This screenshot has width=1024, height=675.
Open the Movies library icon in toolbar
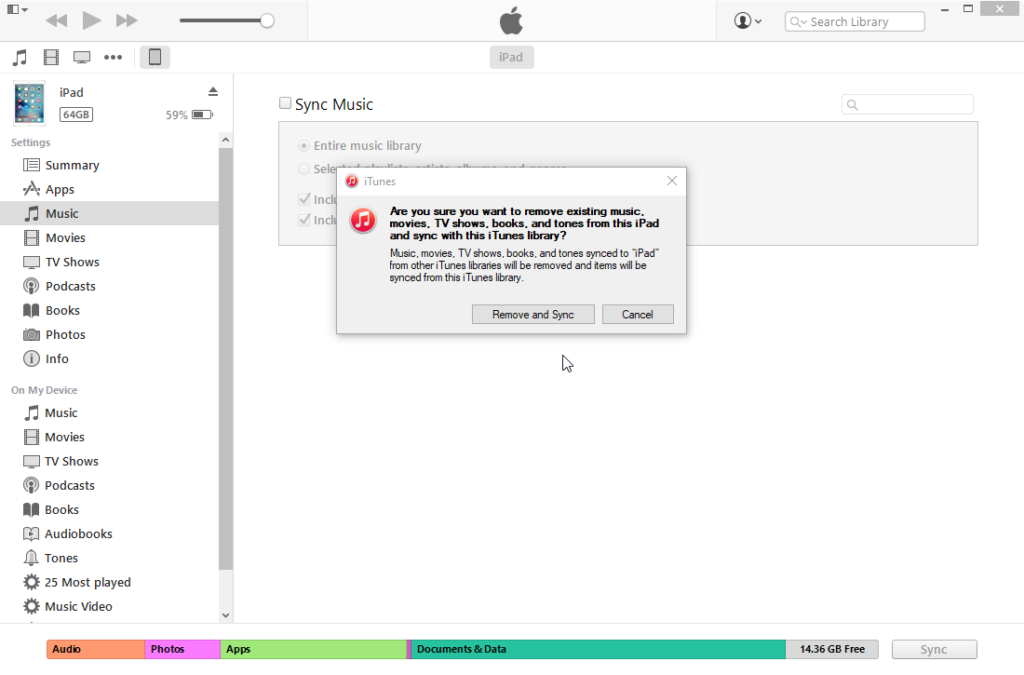click(x=51, y=57)
